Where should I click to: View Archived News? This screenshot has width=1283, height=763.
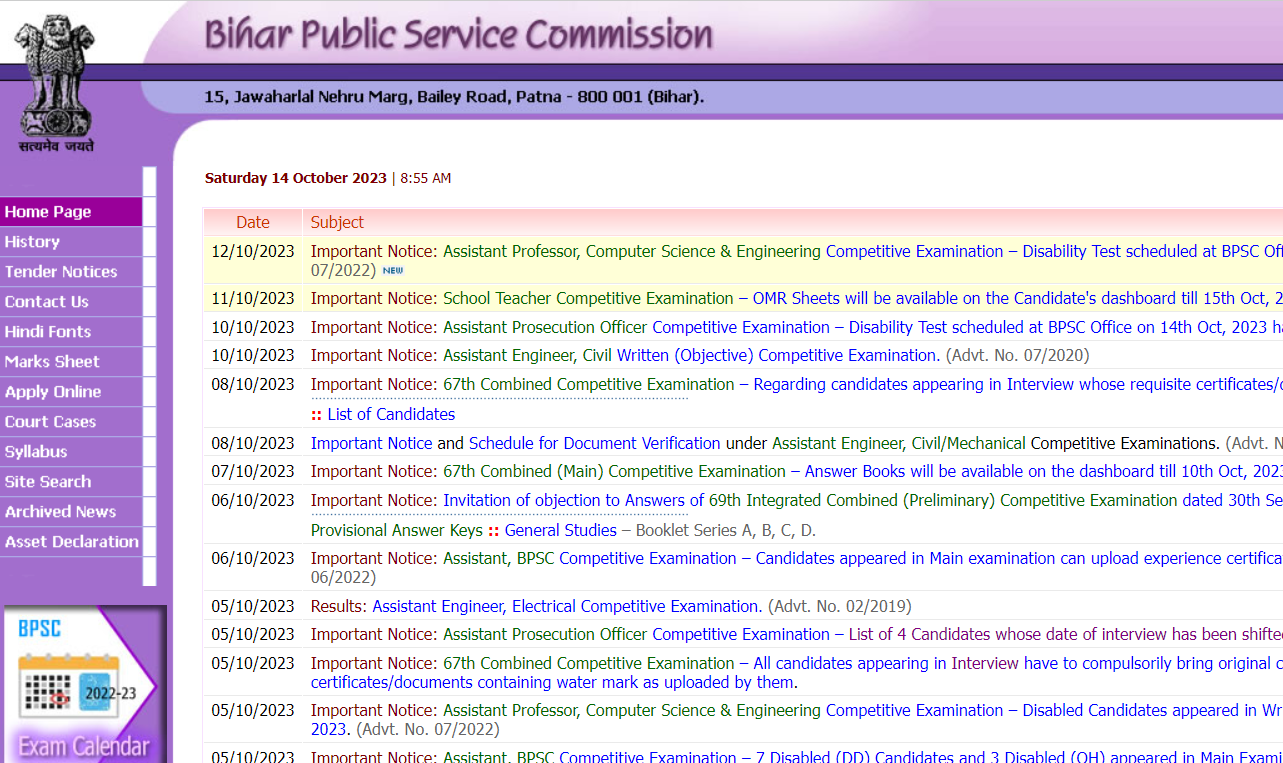click(71, 512)
